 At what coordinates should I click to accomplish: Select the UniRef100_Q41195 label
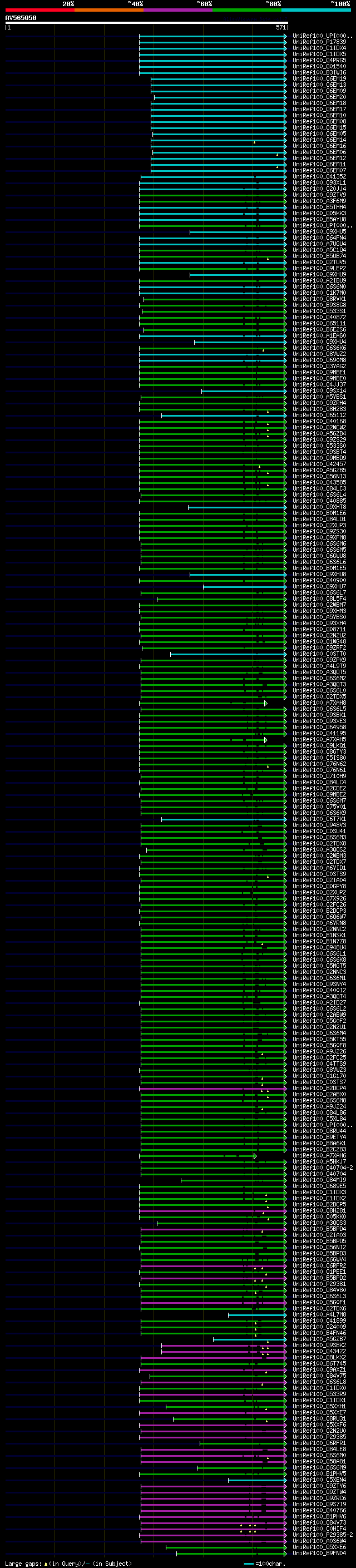click(319, 734)
